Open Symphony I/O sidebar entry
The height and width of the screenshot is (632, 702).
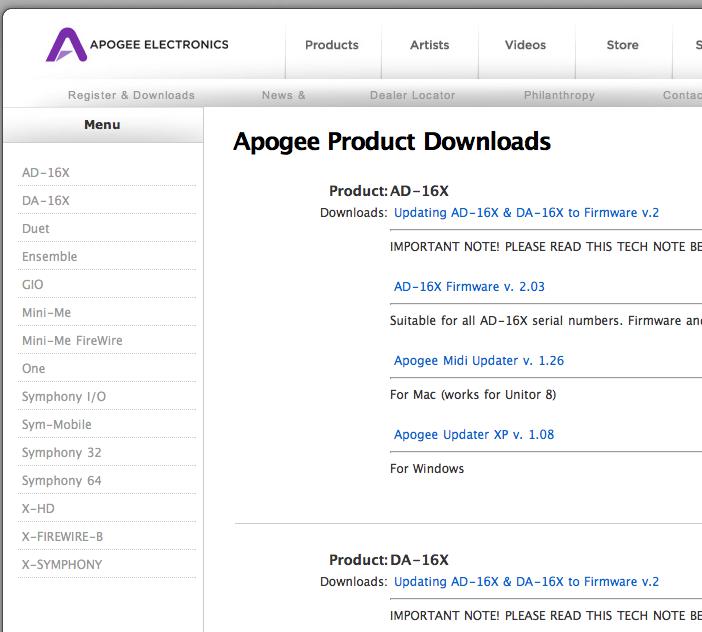64,397
